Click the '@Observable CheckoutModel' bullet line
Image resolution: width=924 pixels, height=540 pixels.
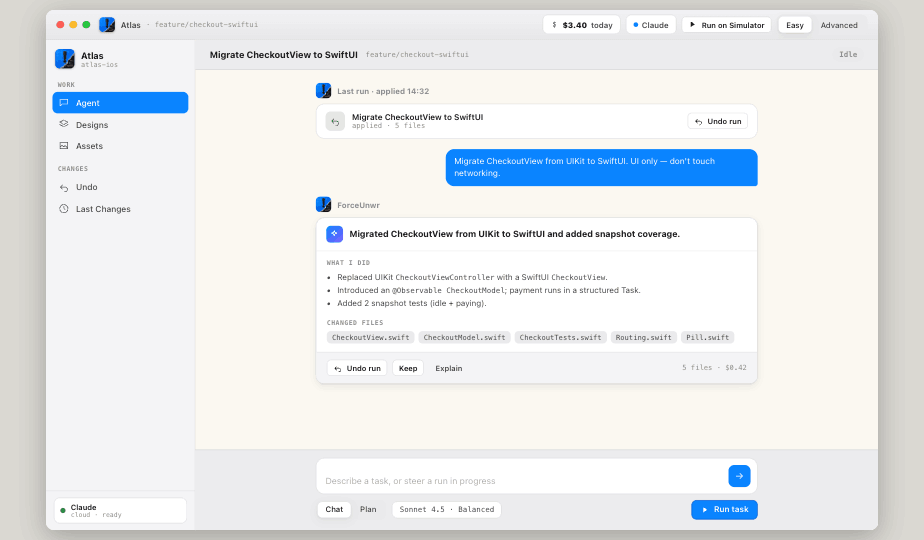tap(489, 290)
